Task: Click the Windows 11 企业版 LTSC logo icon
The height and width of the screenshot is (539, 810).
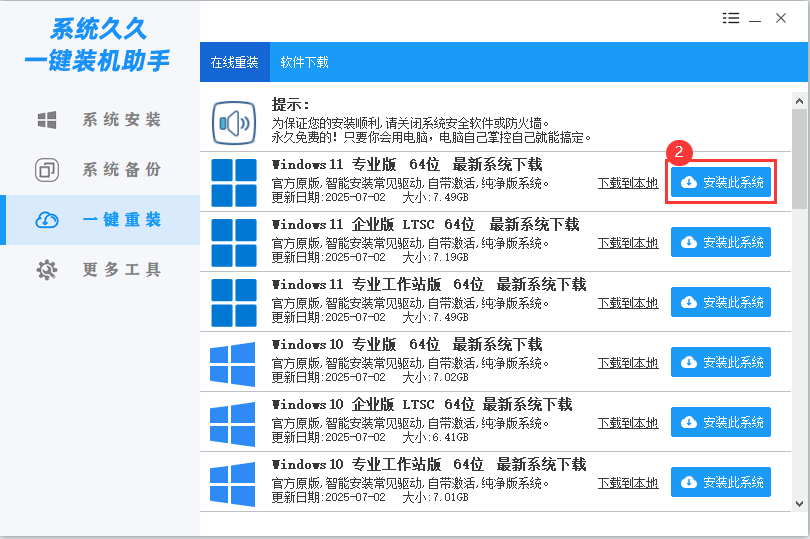Action: coord(233,243)
